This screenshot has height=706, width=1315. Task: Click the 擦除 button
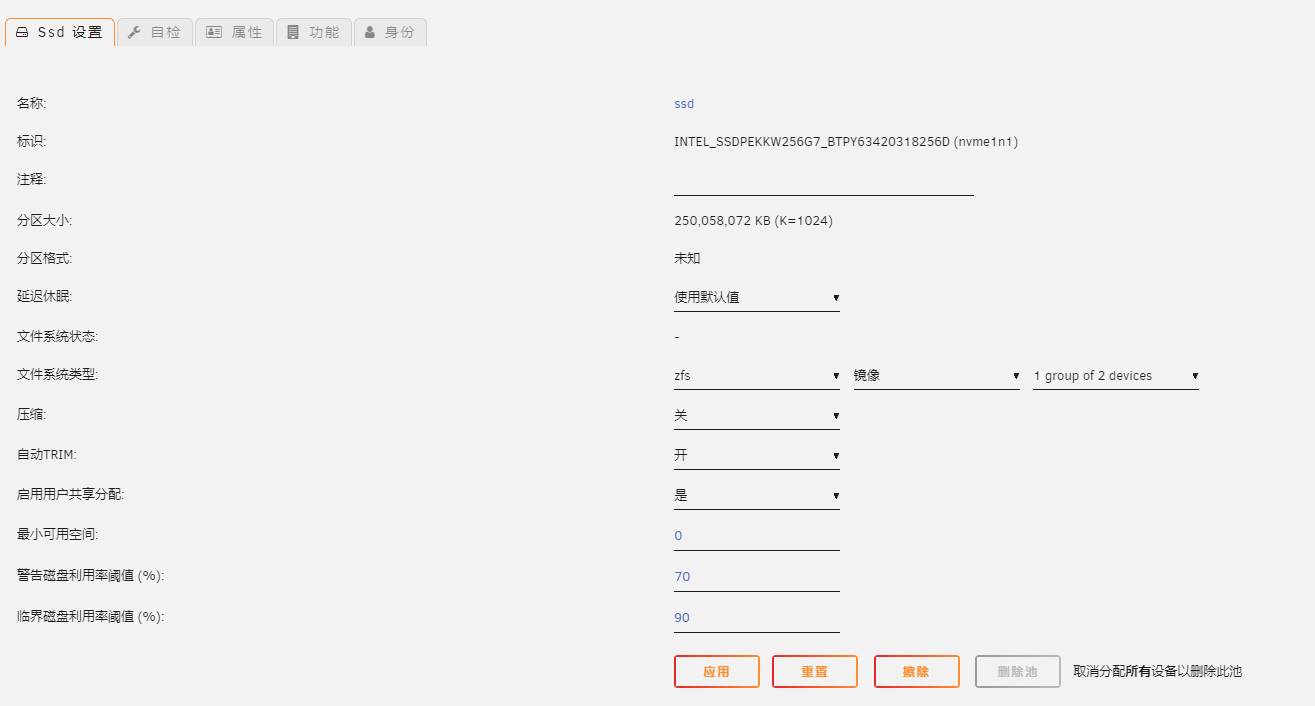(x=916, y=672)
